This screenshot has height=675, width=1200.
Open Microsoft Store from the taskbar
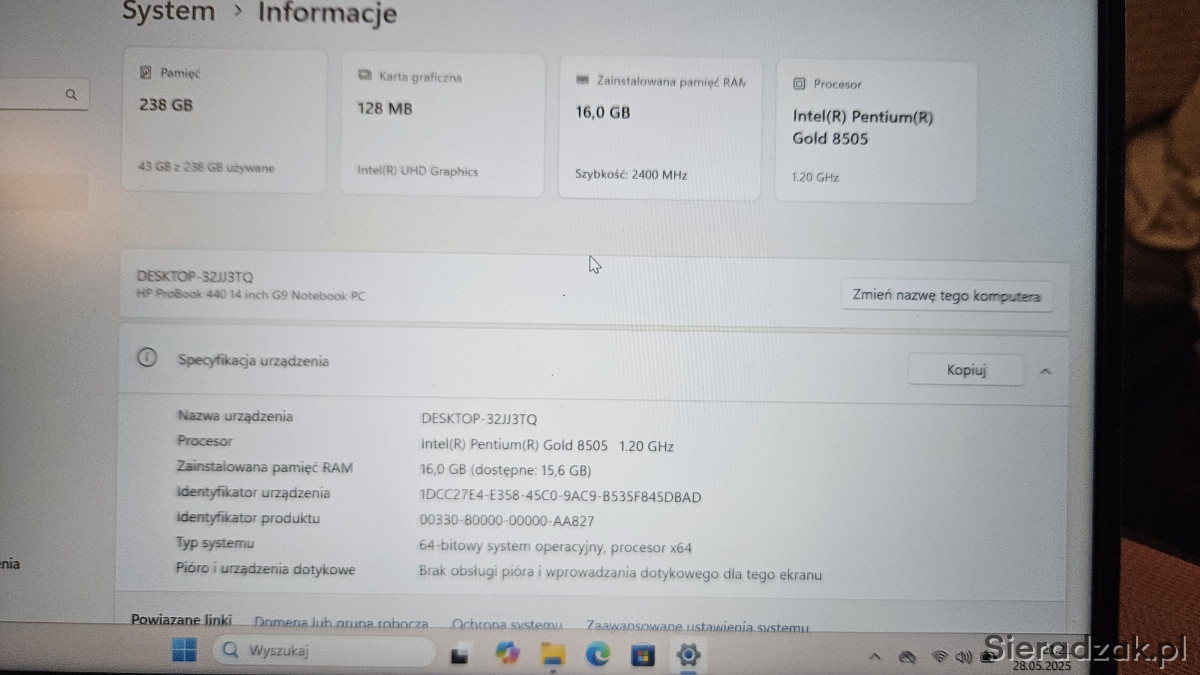[x=643, y=656]
